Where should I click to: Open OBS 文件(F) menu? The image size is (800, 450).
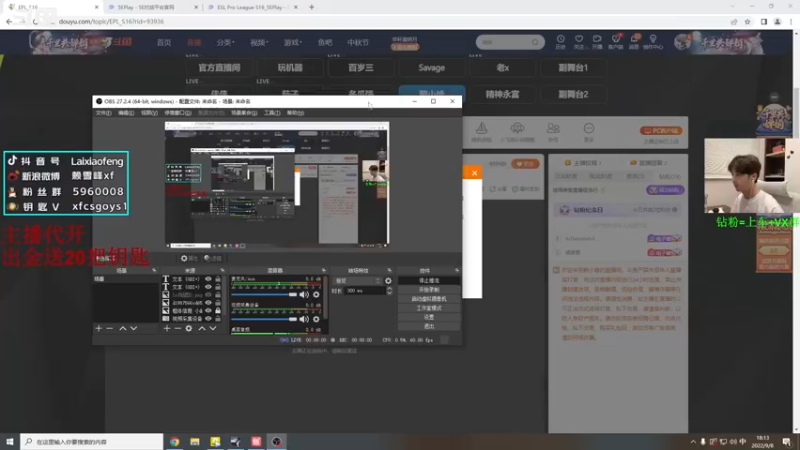point(104,113)
